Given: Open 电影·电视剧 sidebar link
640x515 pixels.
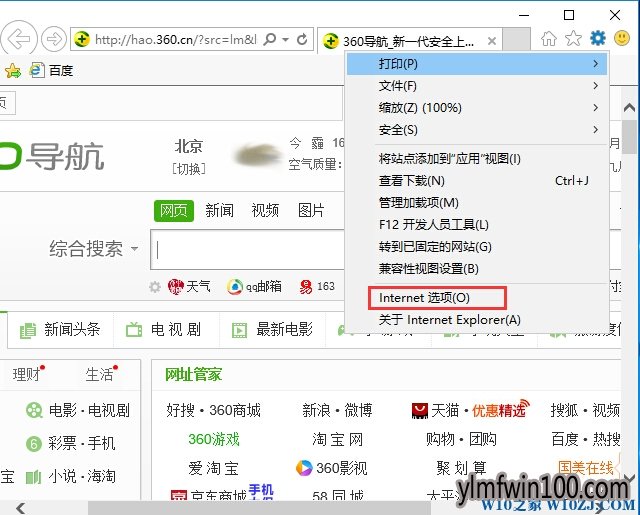Looking at the screenshot, I should [78, 410].
